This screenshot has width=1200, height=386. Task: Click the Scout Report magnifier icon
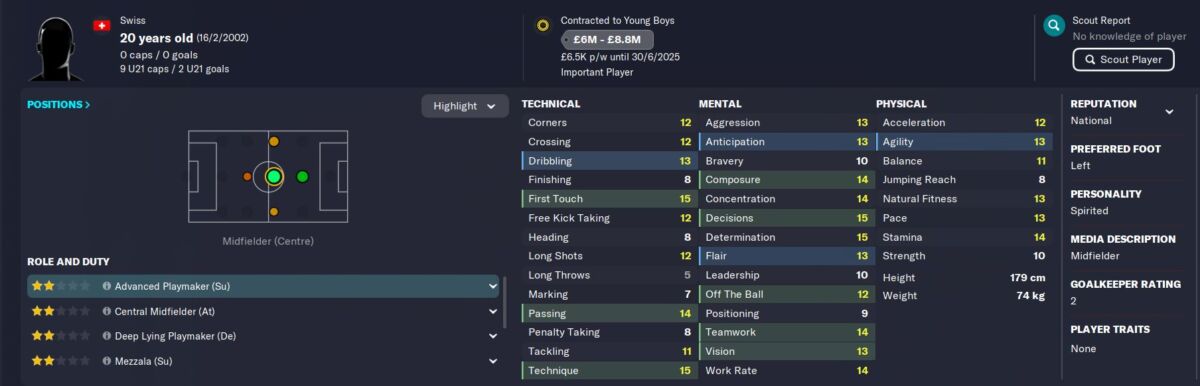pos(1053,26)
